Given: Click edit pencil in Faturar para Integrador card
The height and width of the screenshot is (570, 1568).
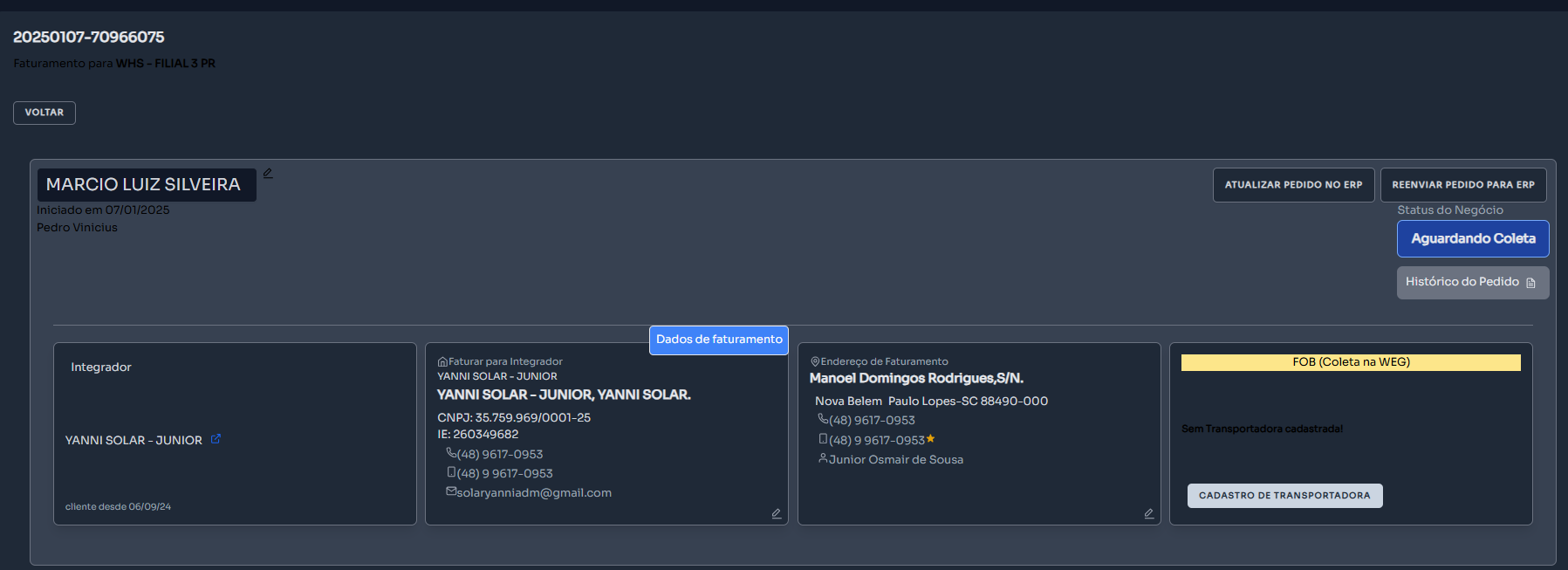Looking at the screenshot, I should click(776, 513).
